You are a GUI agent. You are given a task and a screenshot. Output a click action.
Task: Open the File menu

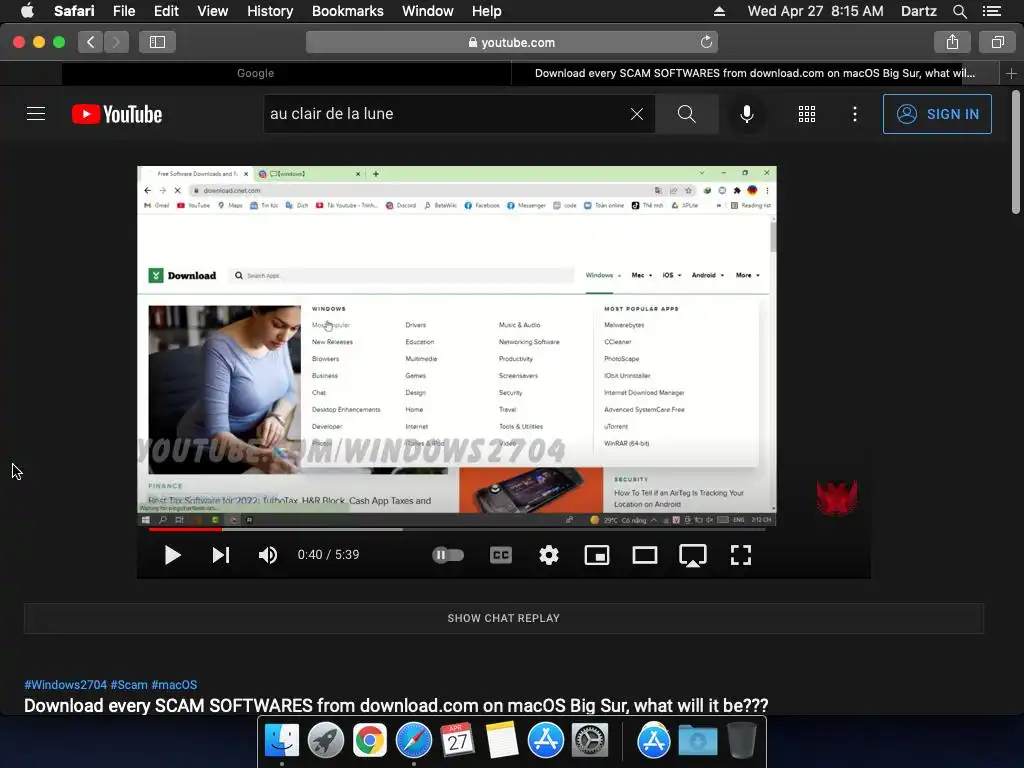(x=123, y=11)
